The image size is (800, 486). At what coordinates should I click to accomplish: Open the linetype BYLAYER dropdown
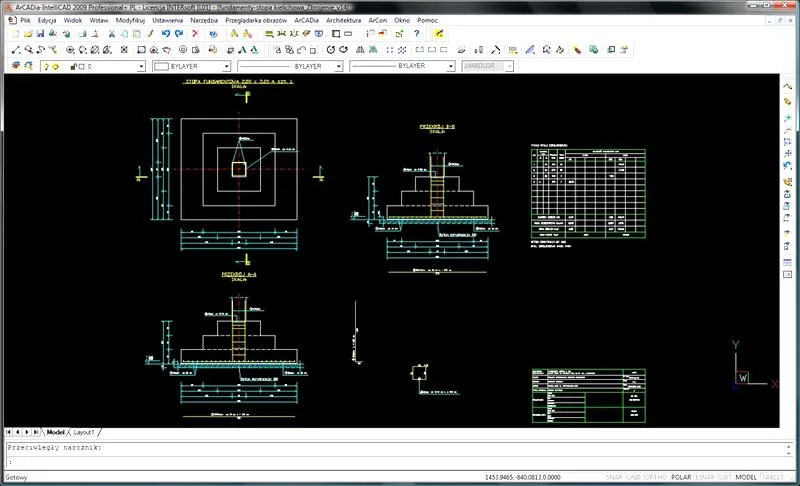pos(338,66)
